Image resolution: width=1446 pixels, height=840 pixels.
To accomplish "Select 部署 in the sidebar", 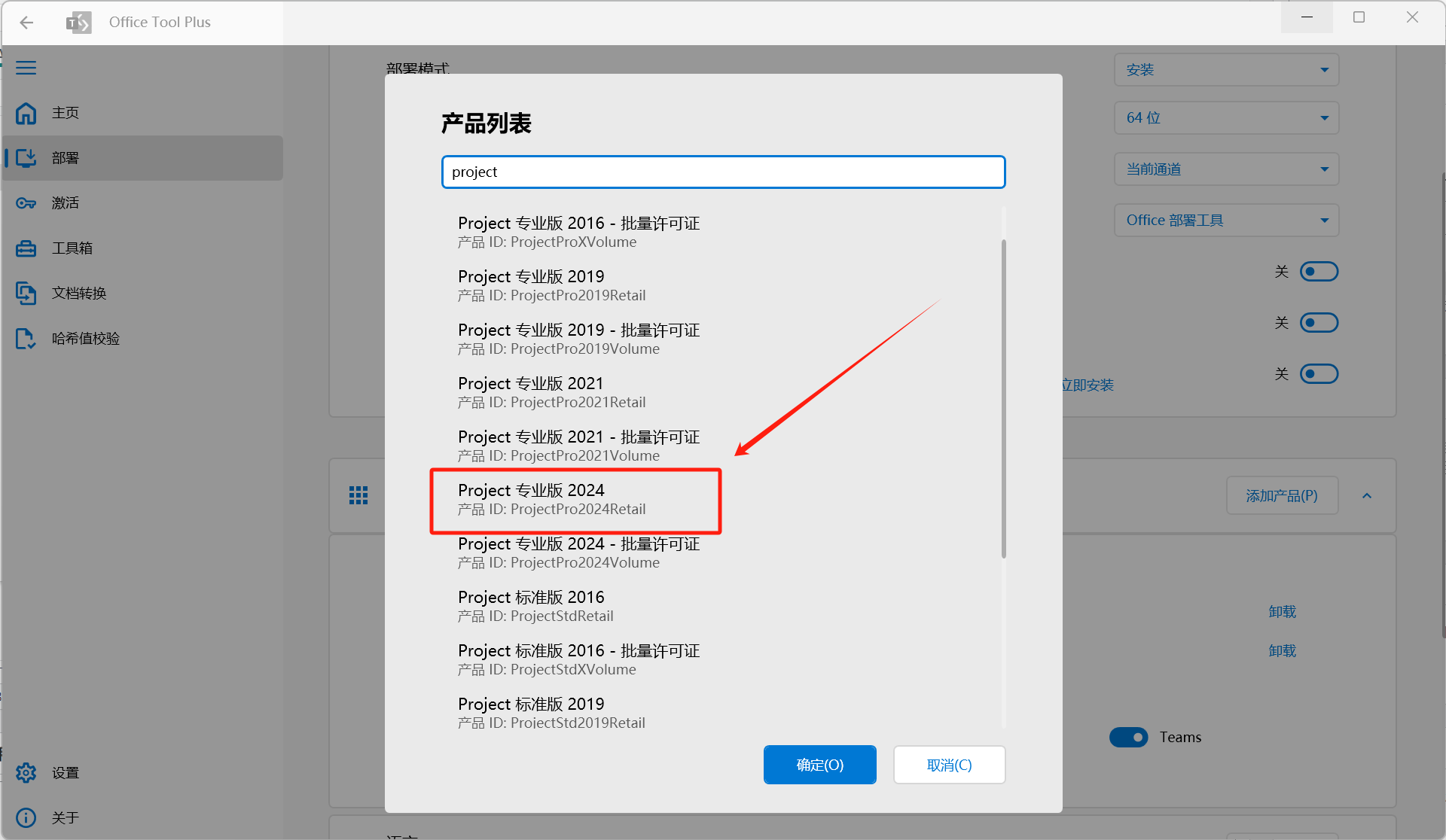I will tap(143, 158).
